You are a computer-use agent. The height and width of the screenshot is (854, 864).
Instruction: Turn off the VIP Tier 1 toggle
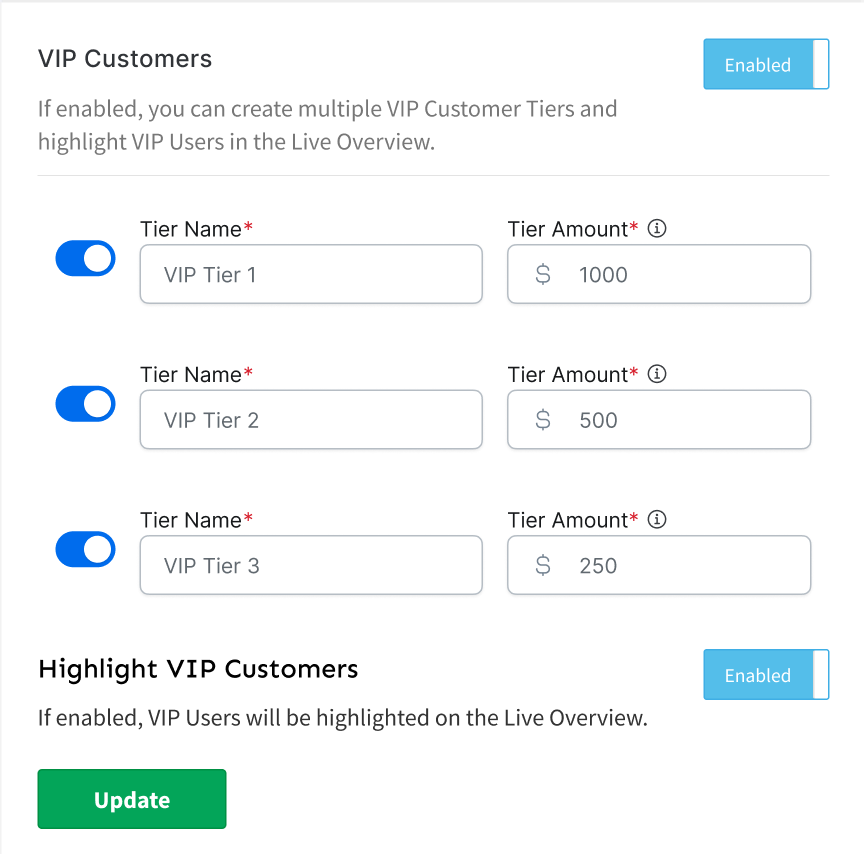(85, 259)
